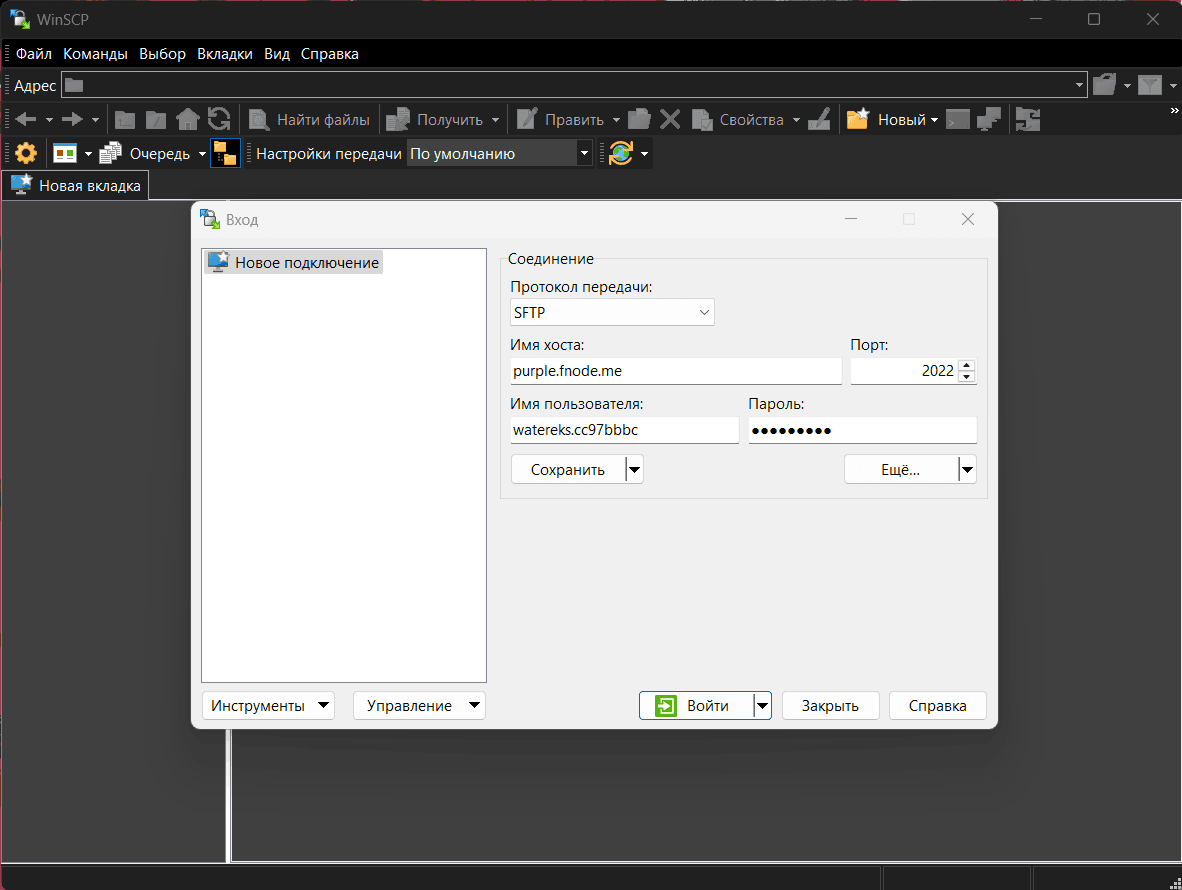
Task: Click the synchronize globe icon
Action: 620,154
